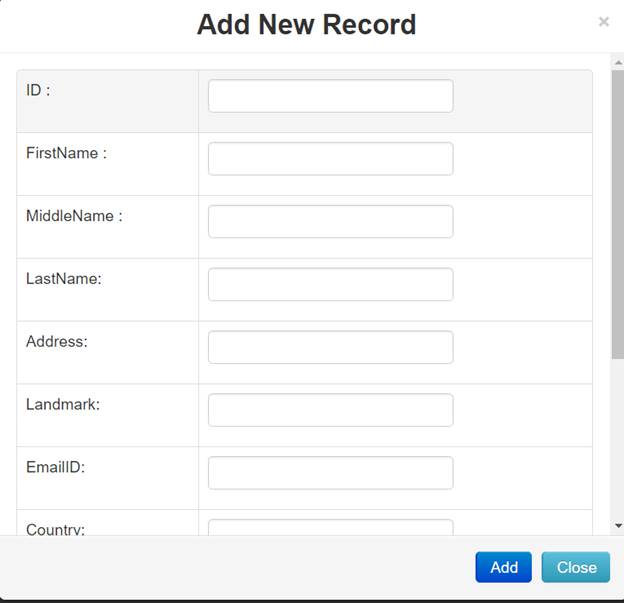Click the 'Address:' label text

[x=57, y=341]
